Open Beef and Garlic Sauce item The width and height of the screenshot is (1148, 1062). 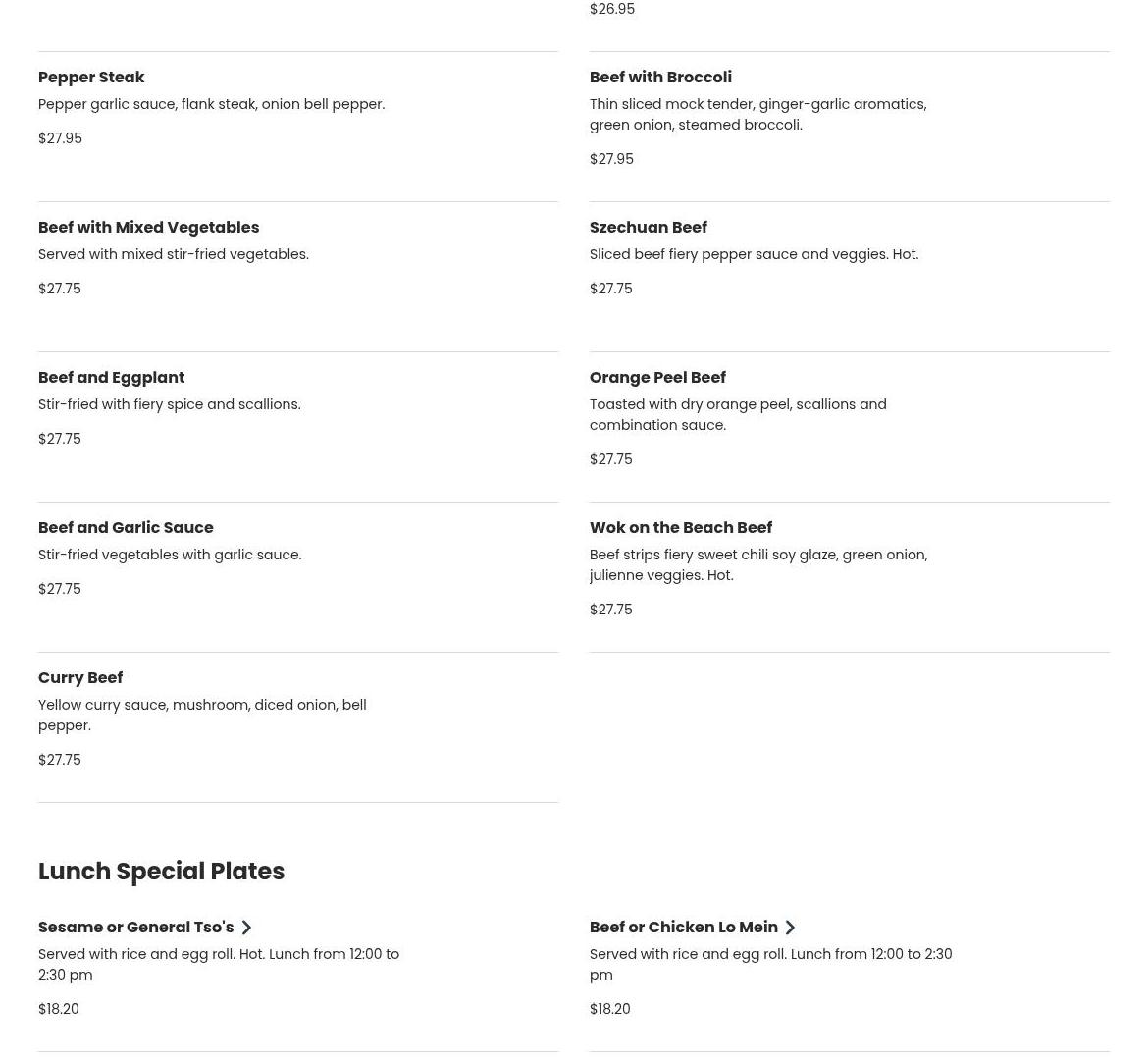126,527
